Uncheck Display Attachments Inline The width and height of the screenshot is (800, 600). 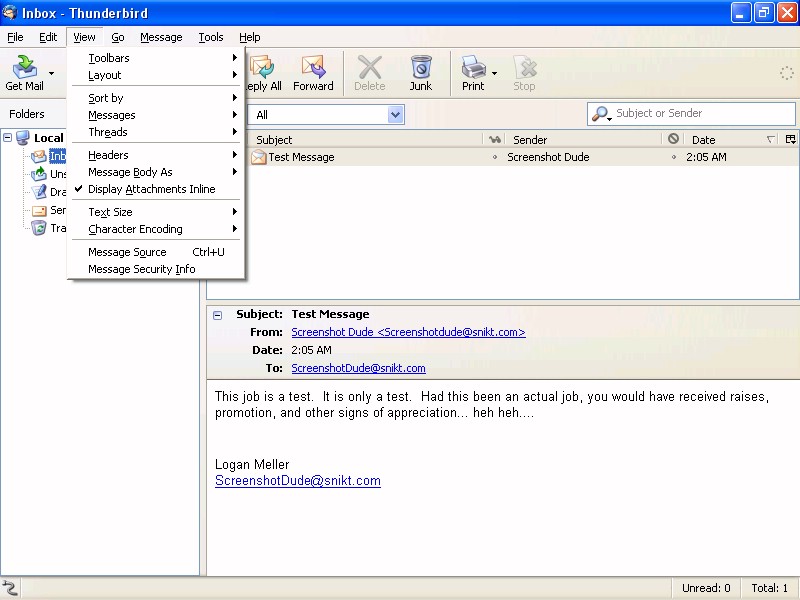pos(156,189)
